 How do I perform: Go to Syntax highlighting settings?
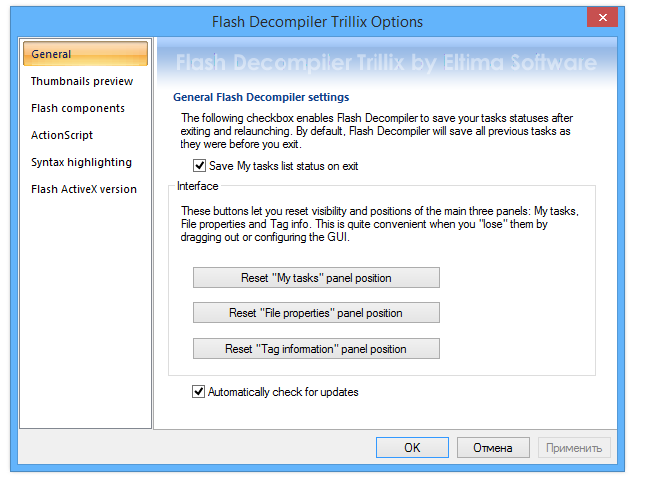(82, 162)
